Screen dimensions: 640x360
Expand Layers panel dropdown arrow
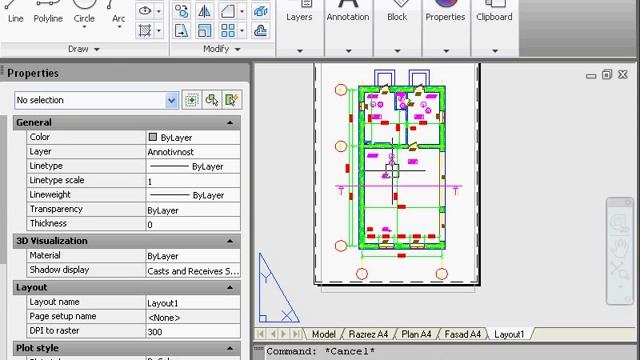point(300,51)
